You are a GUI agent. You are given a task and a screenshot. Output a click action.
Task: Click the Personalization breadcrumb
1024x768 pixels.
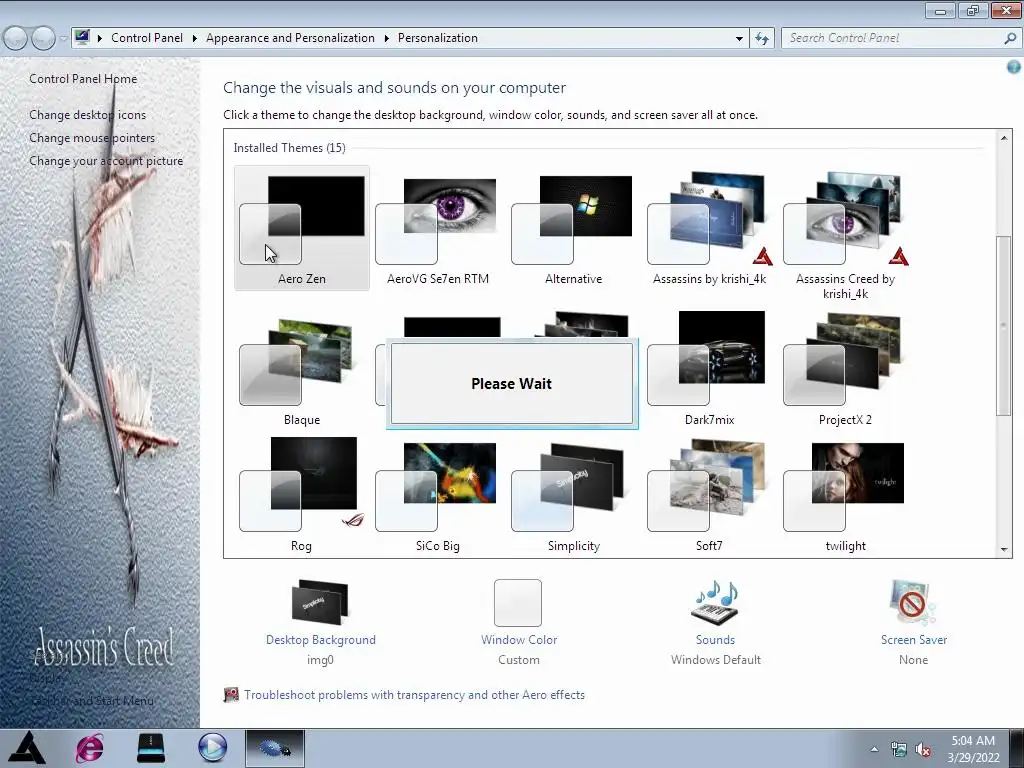click(x=438, y=38)
